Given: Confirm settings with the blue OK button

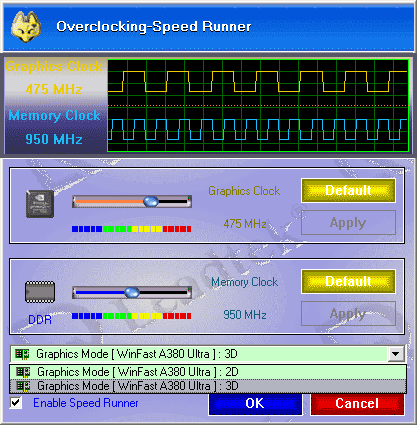Looking at the screenshot, I should (255, 403).
